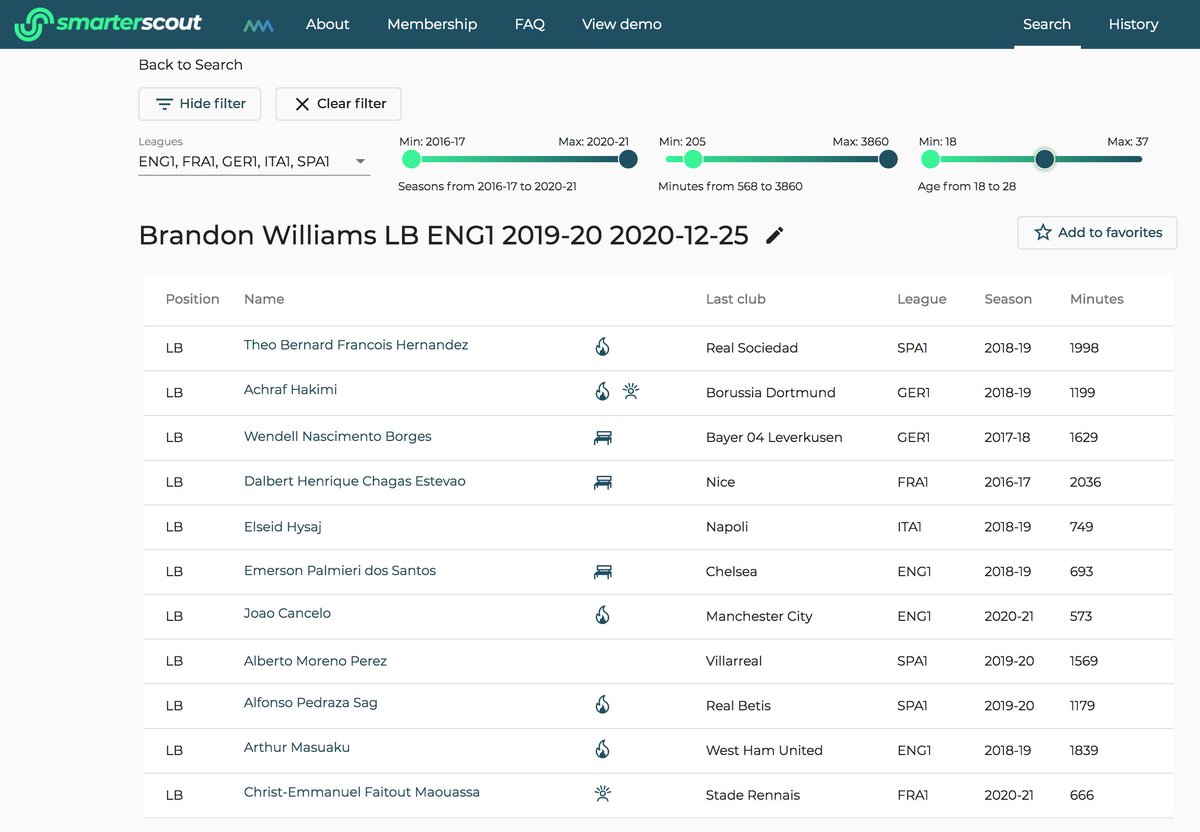Click the Borussia Dortmund club cell
The image size is (1200, 832).
tap(771, 393)
